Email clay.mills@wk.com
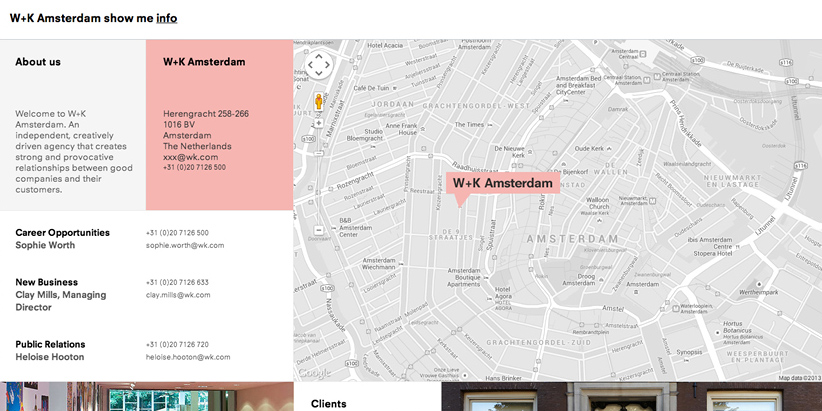Screen dimensions: 822x411 178,295
